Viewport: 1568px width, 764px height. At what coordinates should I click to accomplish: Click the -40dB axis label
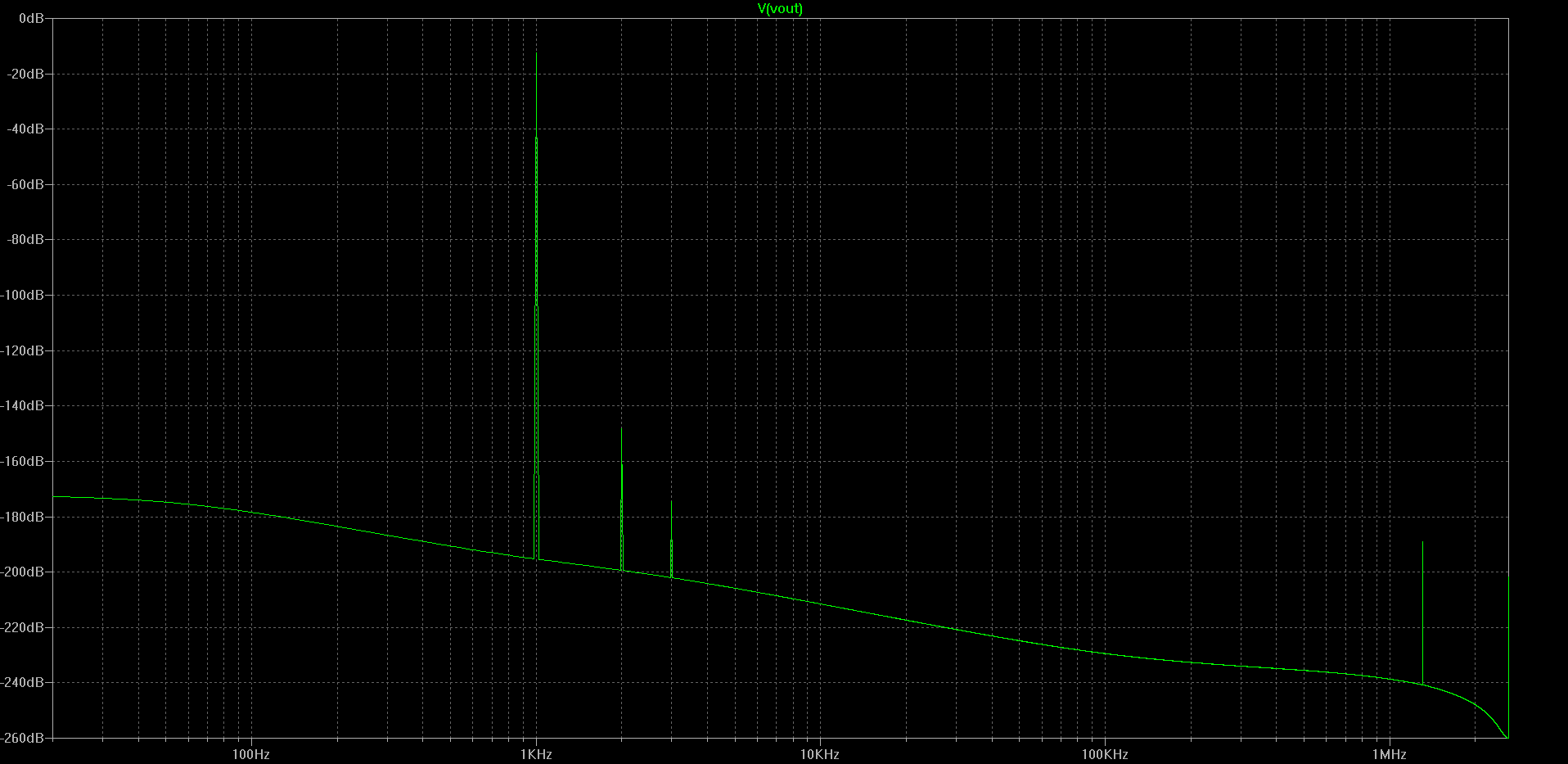coord(25,129)
